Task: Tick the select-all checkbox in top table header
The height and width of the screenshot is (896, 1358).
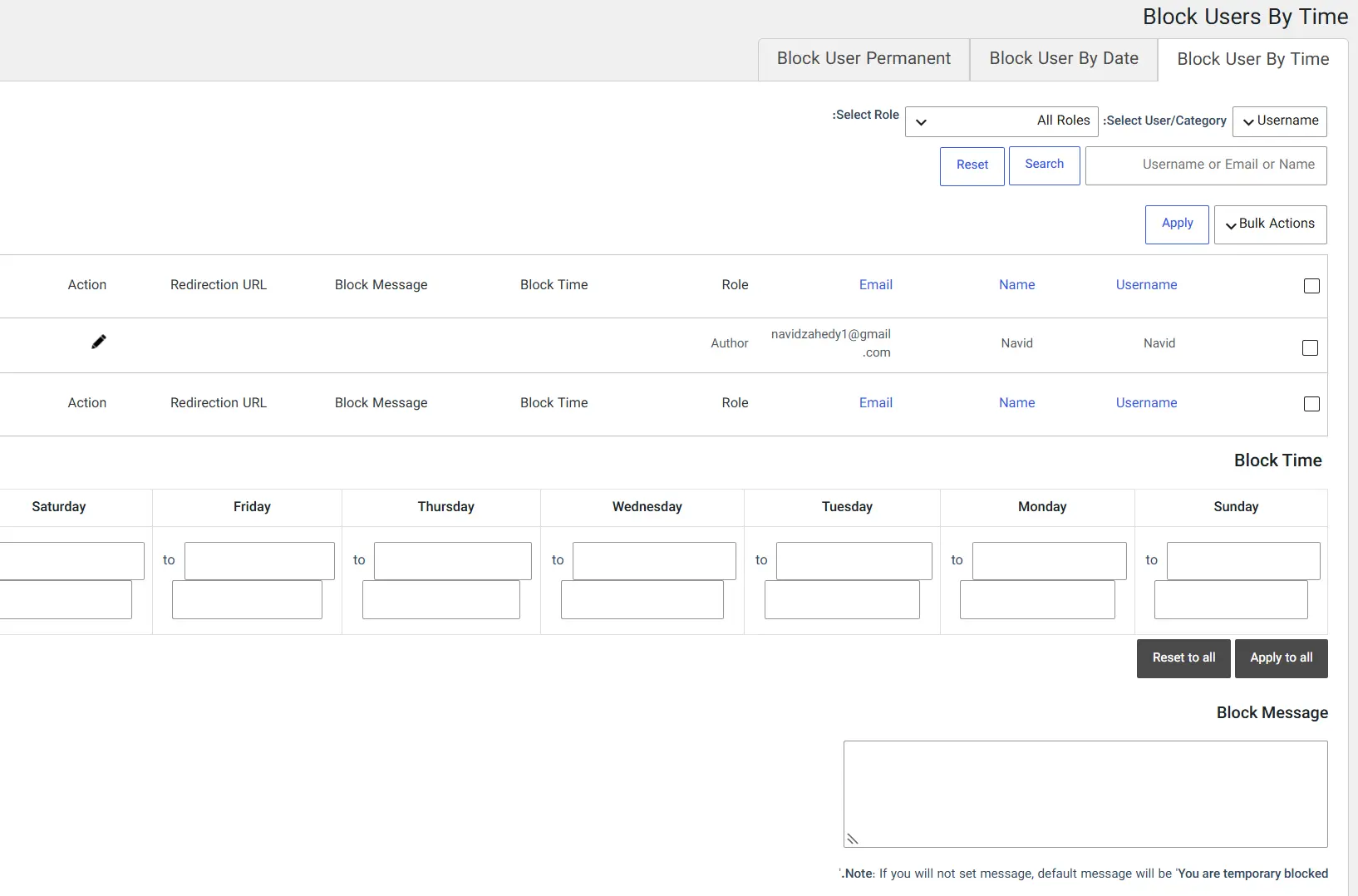Action: pos(1311,286)
